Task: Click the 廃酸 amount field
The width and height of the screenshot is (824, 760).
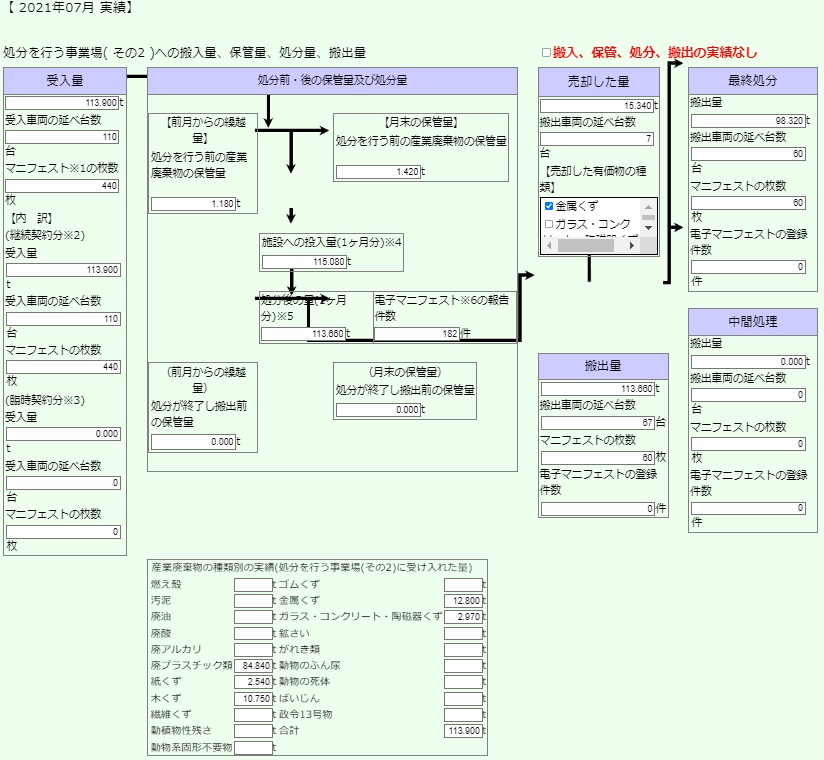Action: click(253, 633)
